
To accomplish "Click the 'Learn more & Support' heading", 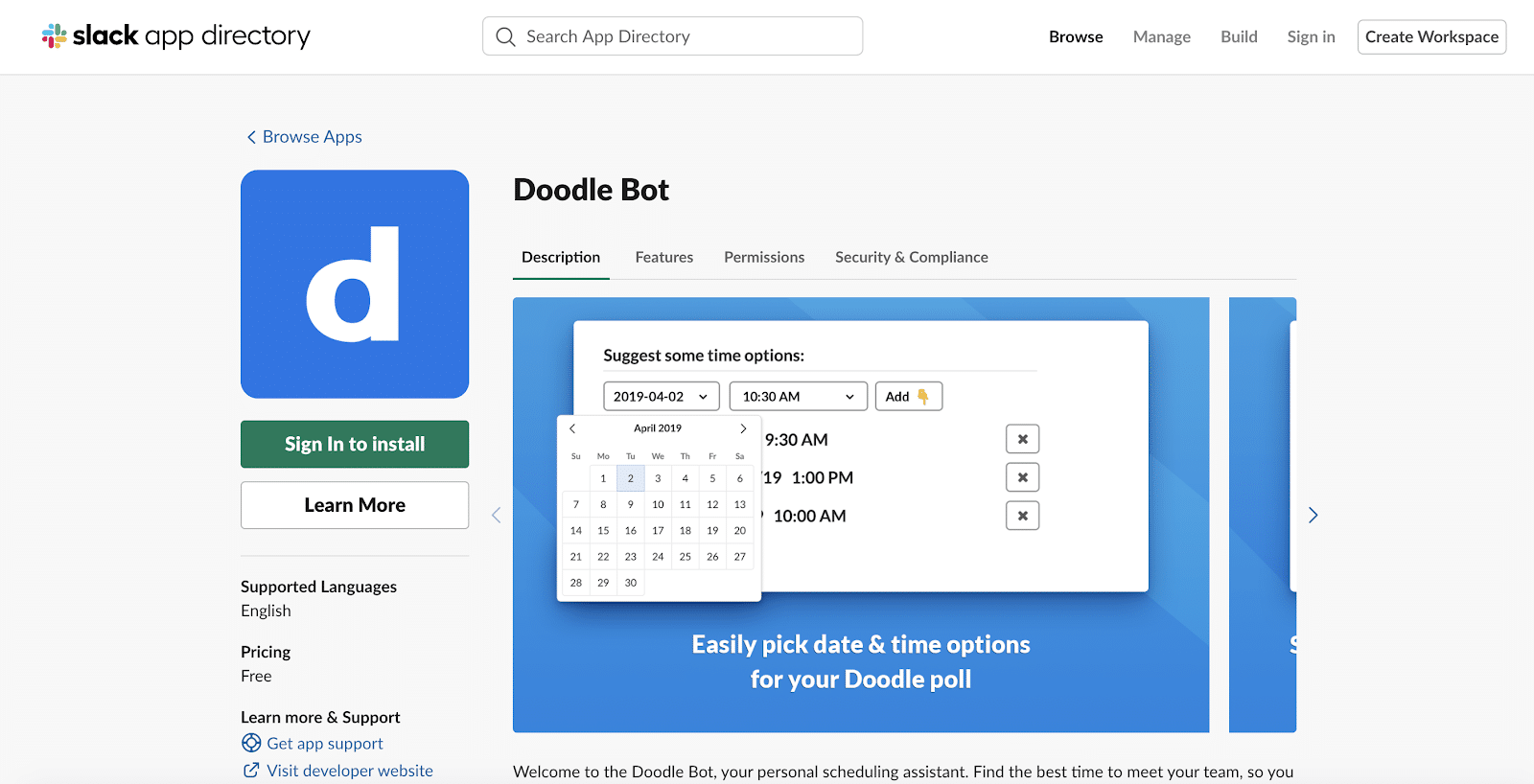I will tap(320, 717).
